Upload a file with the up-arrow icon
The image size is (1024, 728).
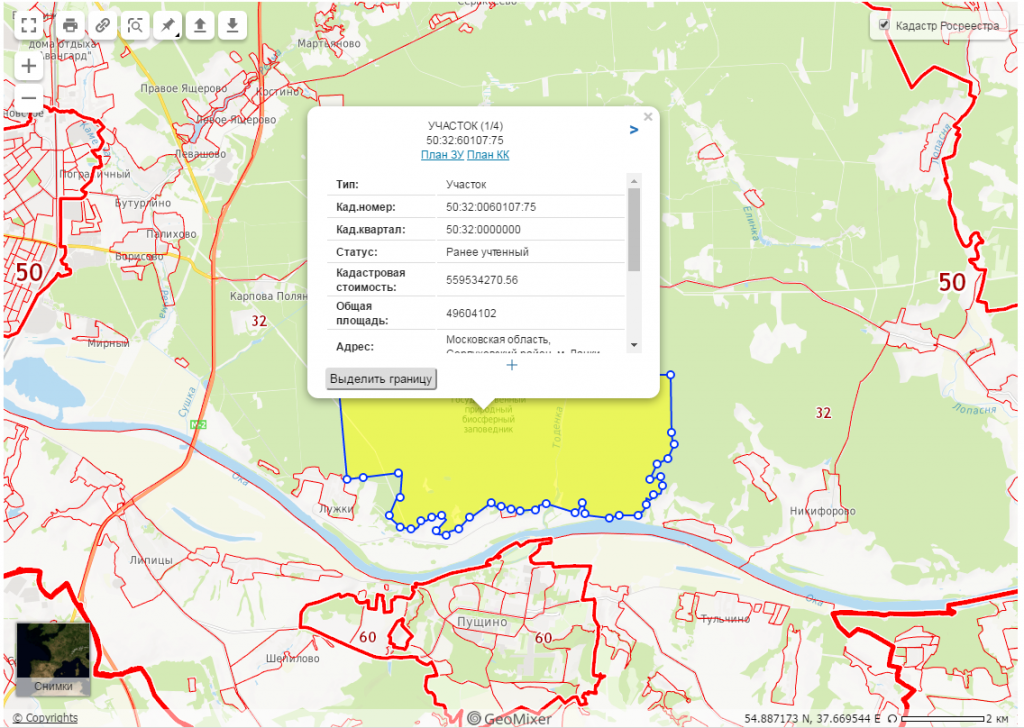click(200, 25)
